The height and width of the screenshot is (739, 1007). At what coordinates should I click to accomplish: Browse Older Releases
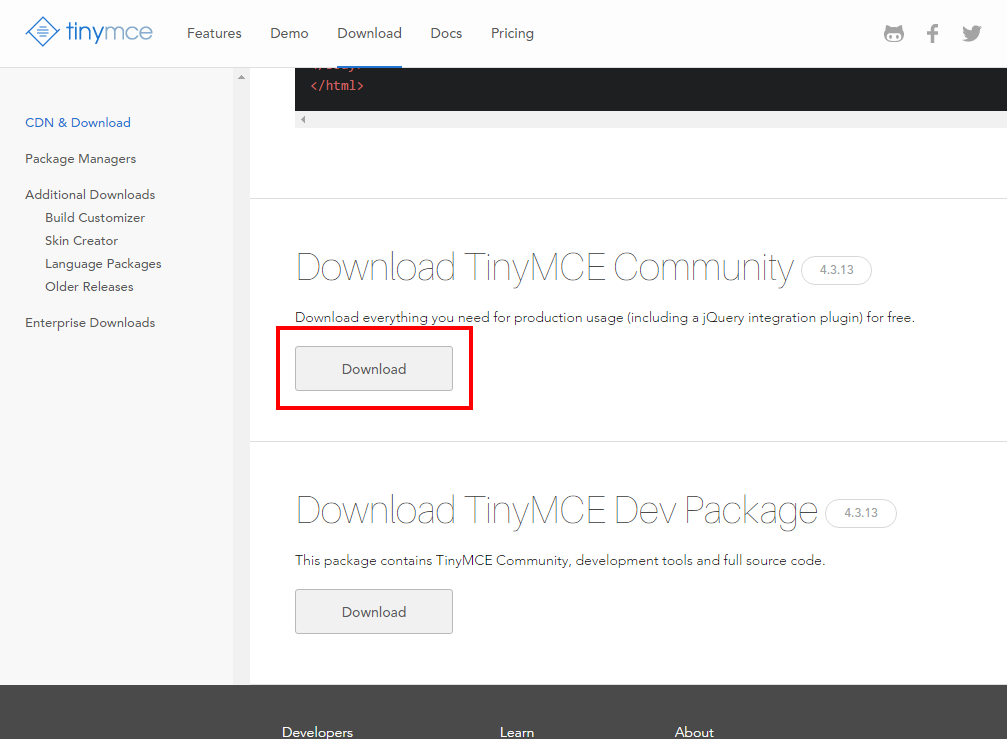(x=88, y=286)
